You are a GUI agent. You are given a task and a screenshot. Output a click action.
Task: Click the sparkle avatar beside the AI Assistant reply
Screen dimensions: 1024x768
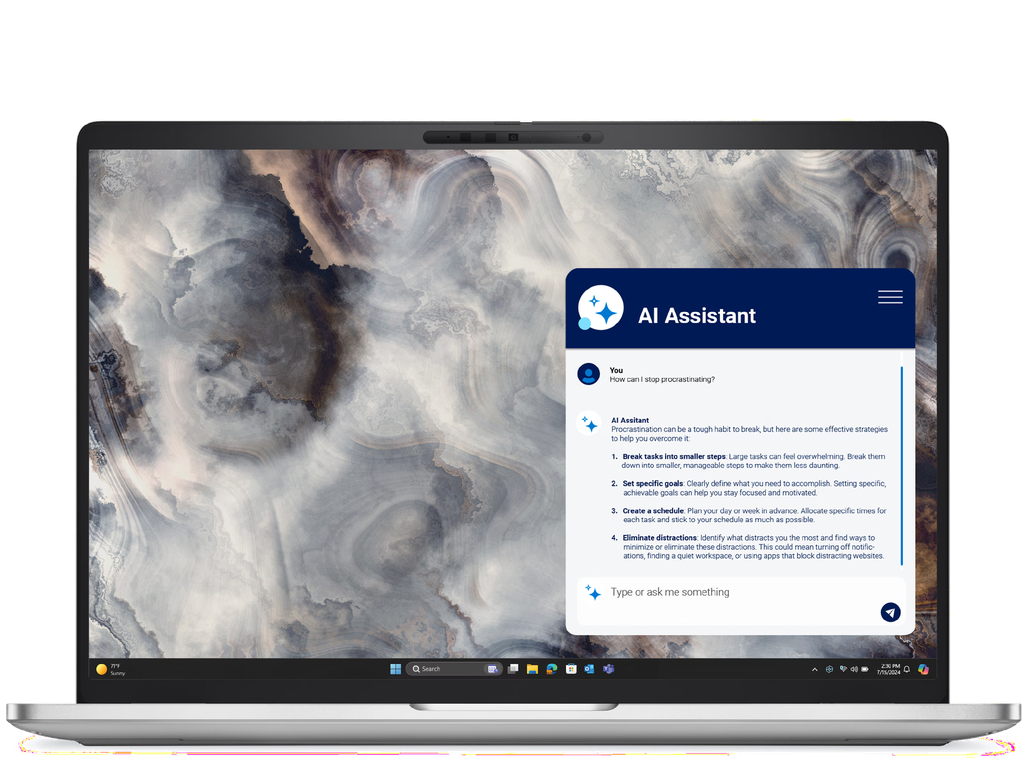[x=590, y=424]
